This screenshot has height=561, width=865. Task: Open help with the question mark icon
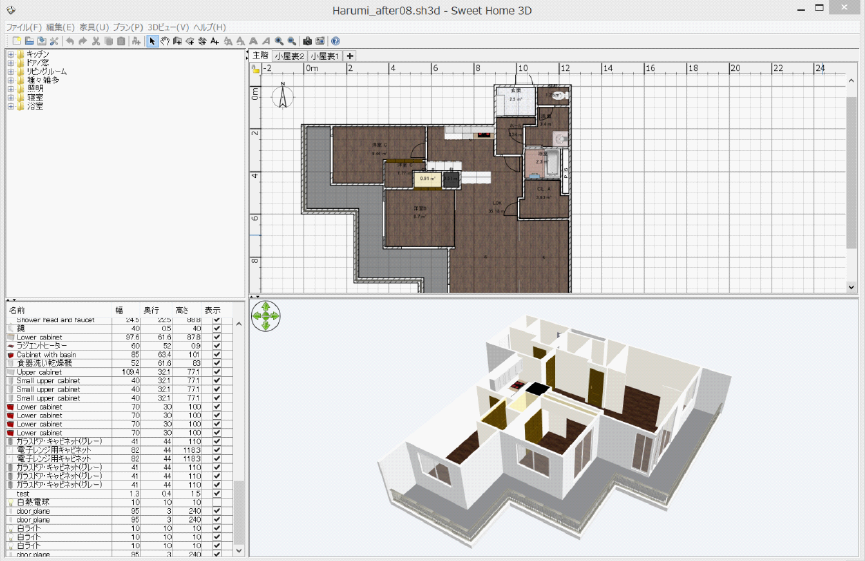pos(336,41)
